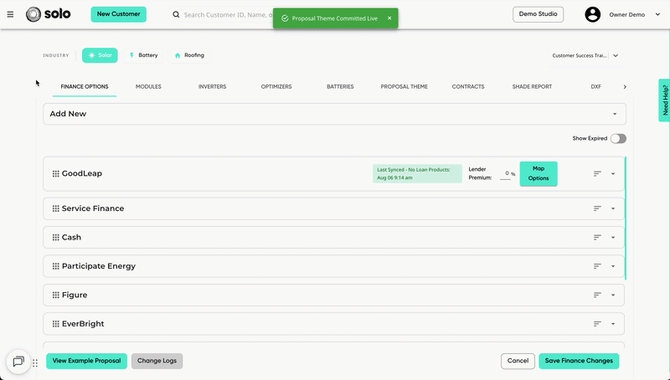
Task: Grab the EverBright drag handle icon
Action: [x=56, y=324]
